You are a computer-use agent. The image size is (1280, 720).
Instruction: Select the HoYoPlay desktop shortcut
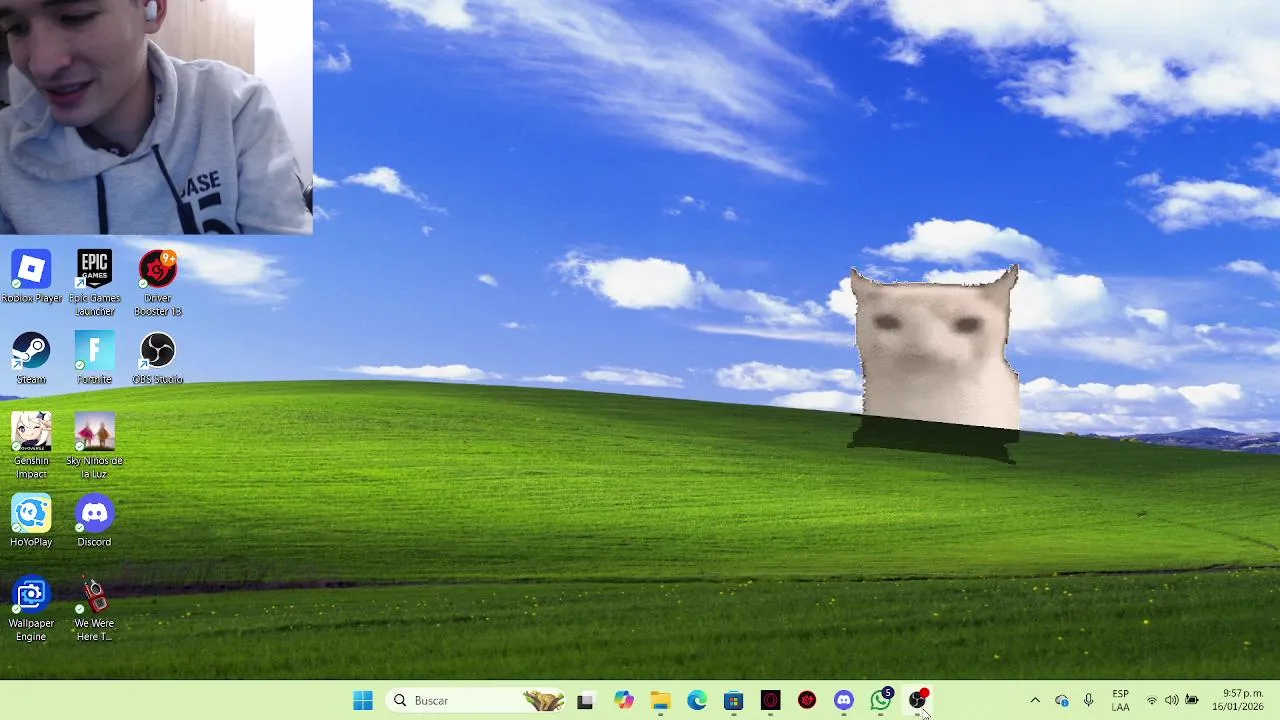coord(31,521)
